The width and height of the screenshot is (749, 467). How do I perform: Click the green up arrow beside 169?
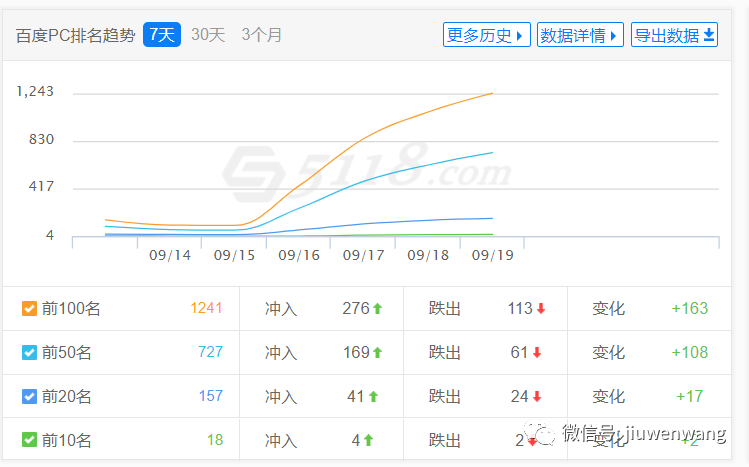point(378,353)
